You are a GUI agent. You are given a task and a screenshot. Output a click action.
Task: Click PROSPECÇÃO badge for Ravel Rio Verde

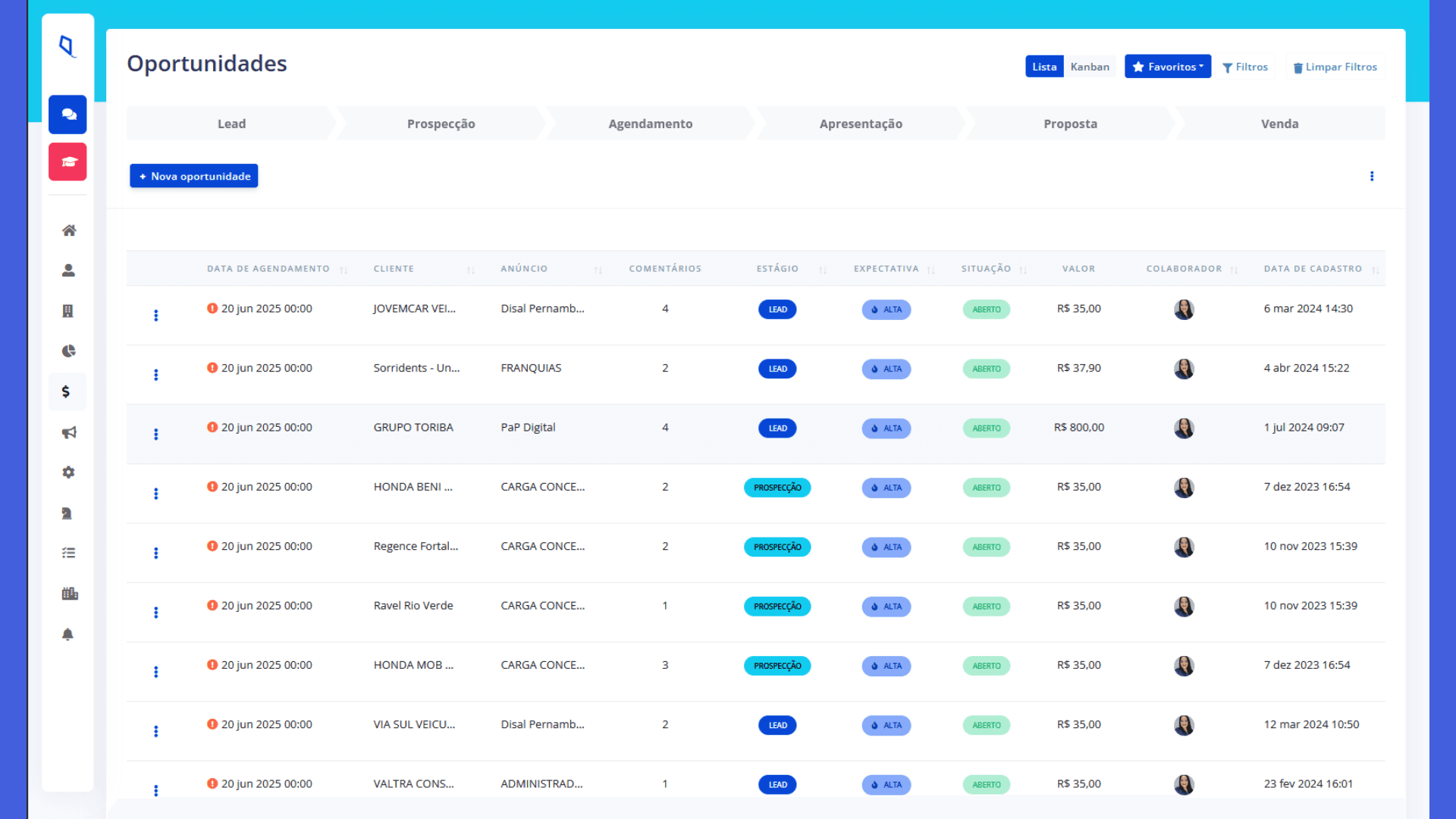[777, 607]
